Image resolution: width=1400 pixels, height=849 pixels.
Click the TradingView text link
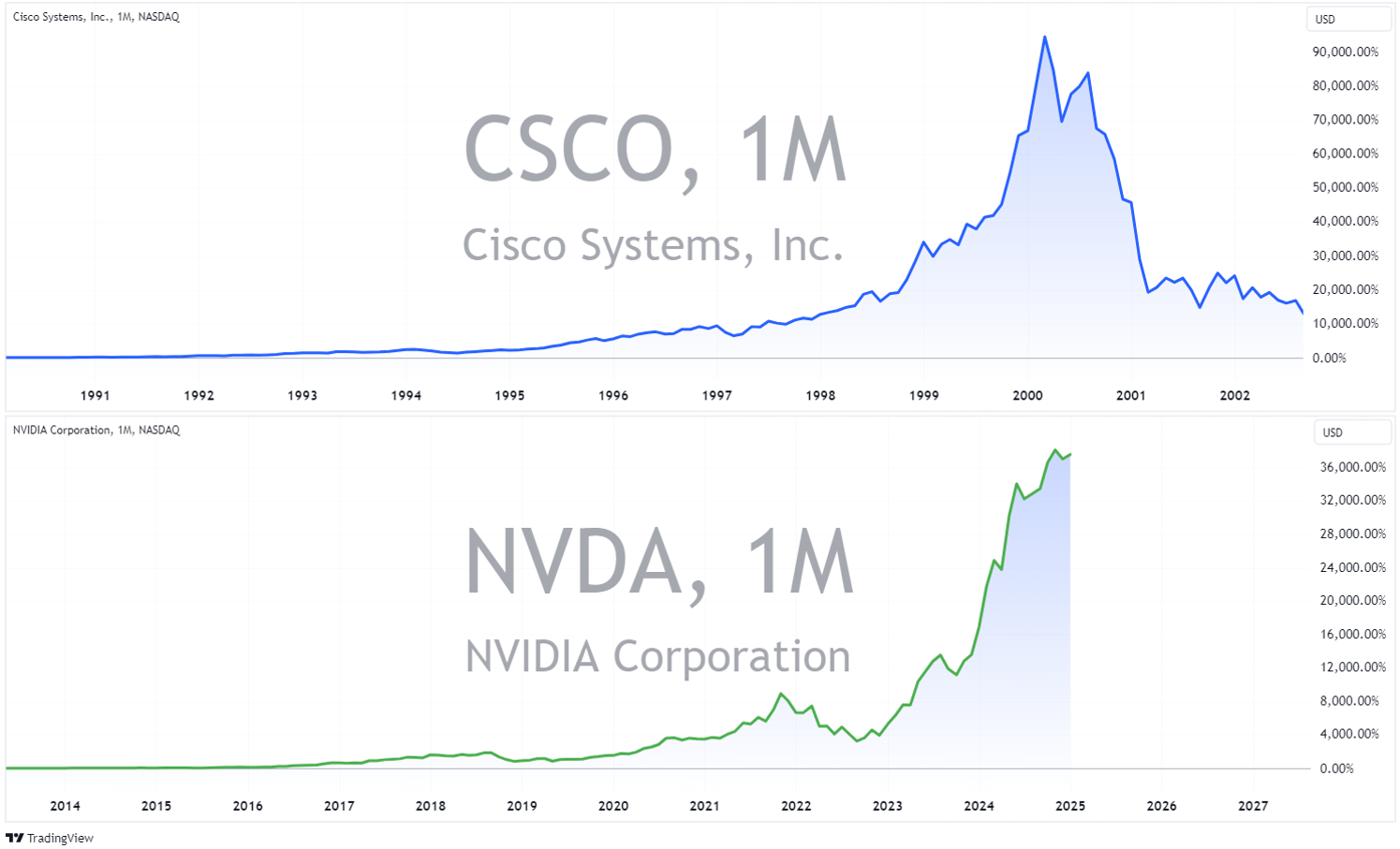click(x=60, y=838)
